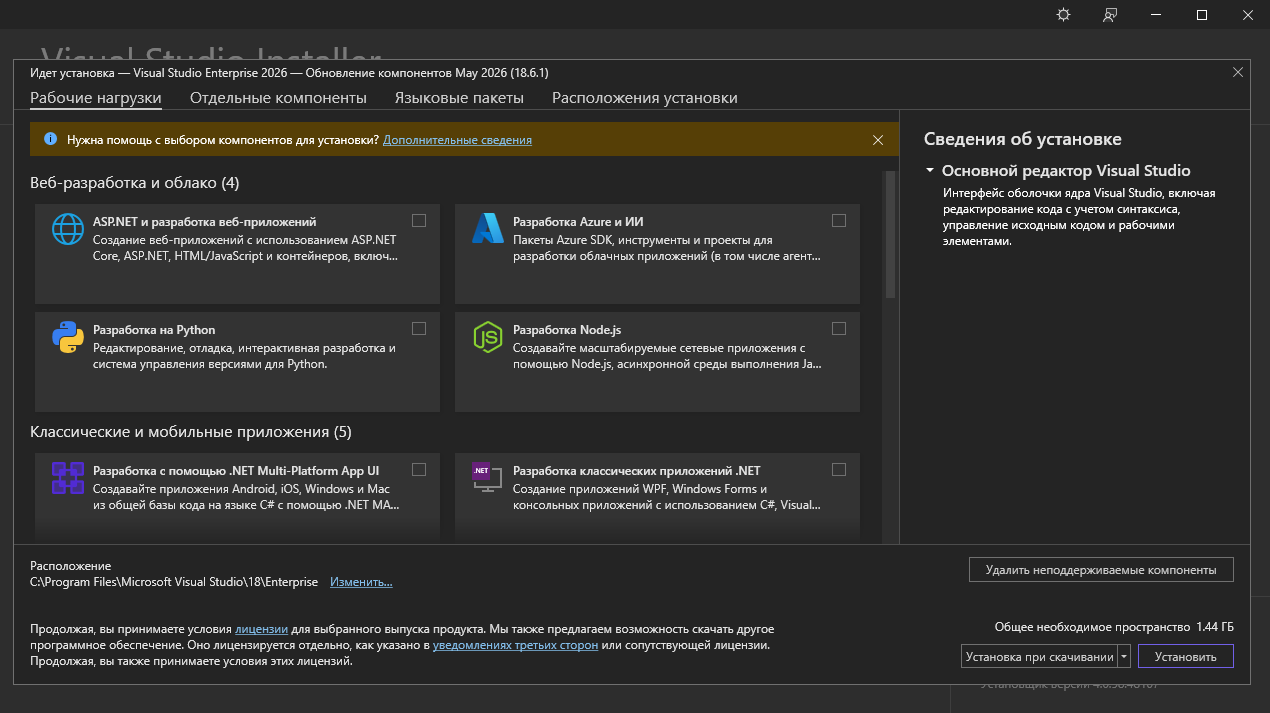Click the Установить button
This screenshot has width=1270, height=713.
(1186, 657)
